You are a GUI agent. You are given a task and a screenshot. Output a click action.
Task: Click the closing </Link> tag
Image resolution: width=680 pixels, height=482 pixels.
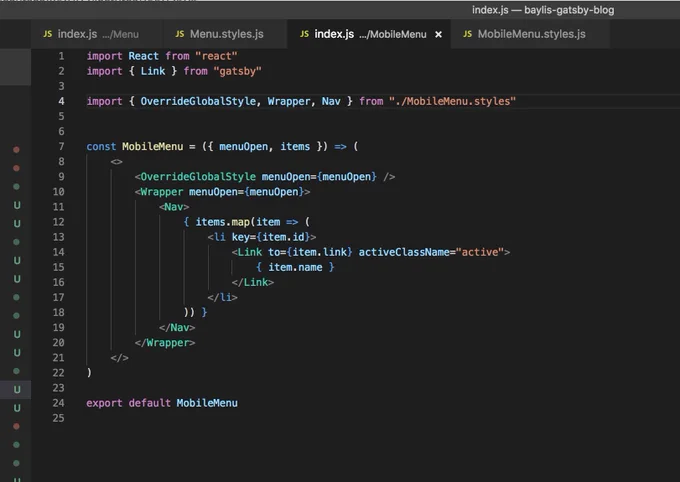[253, 282]
